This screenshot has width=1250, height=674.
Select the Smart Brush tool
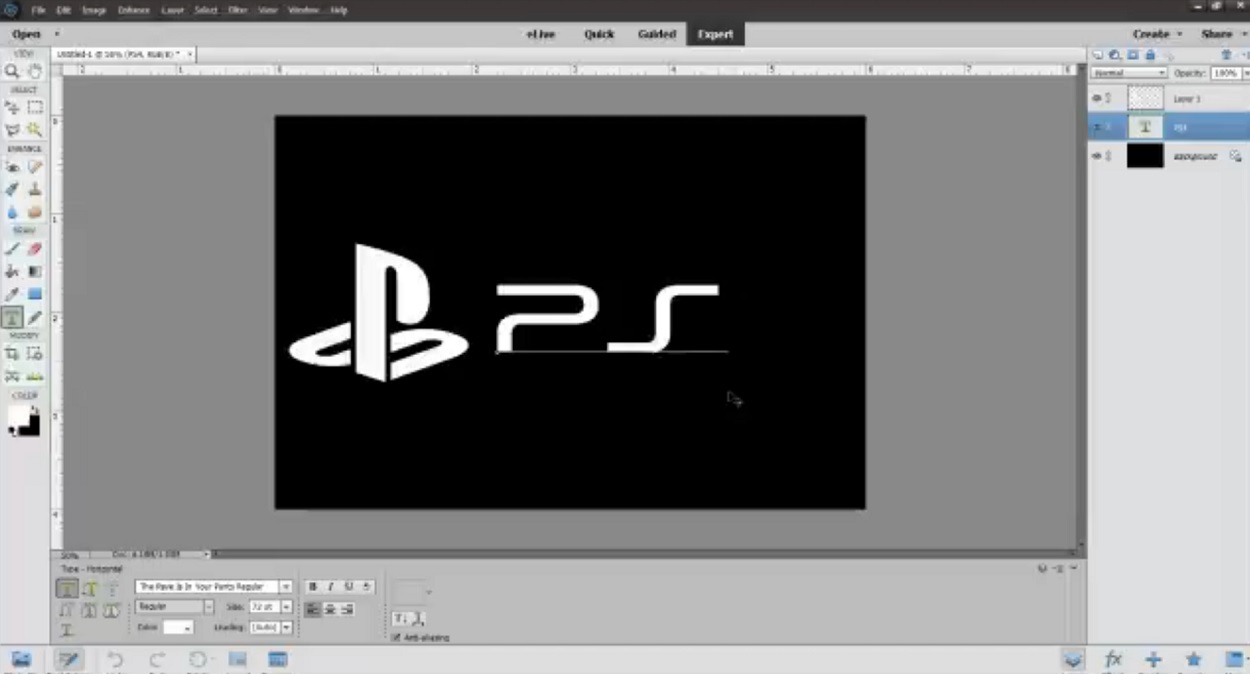click(x=12, y=189)
